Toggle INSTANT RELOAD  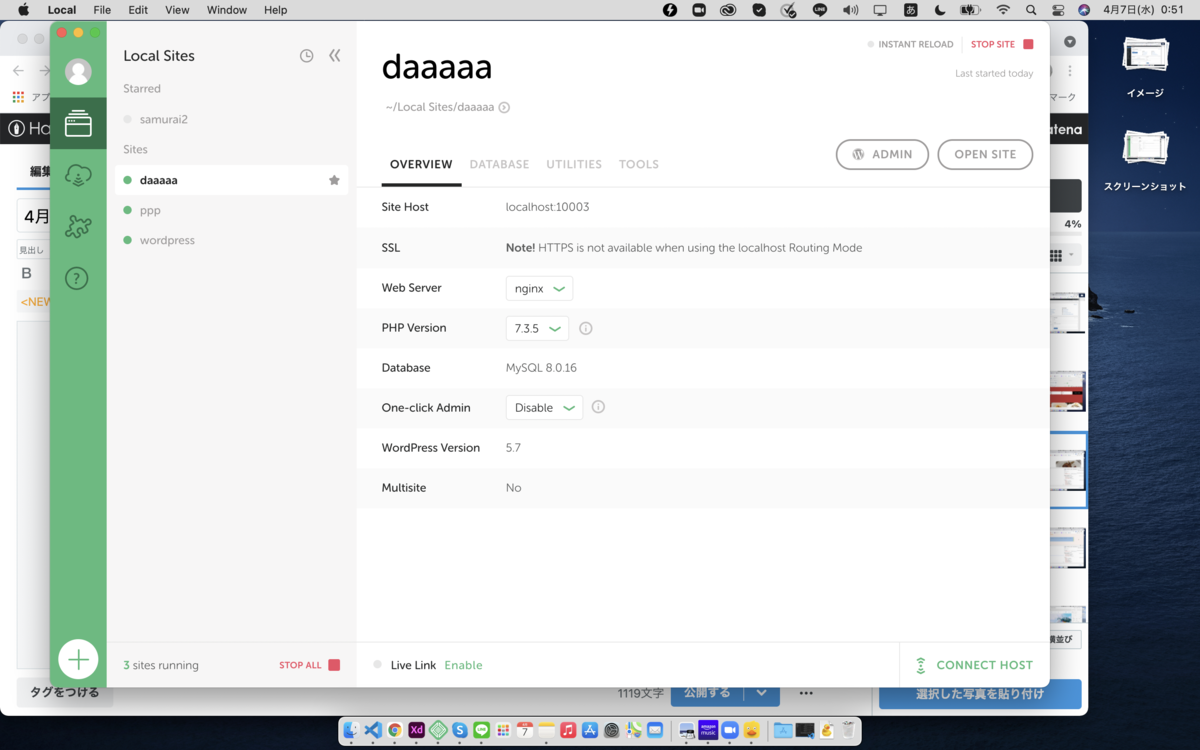tap(910, 44)
